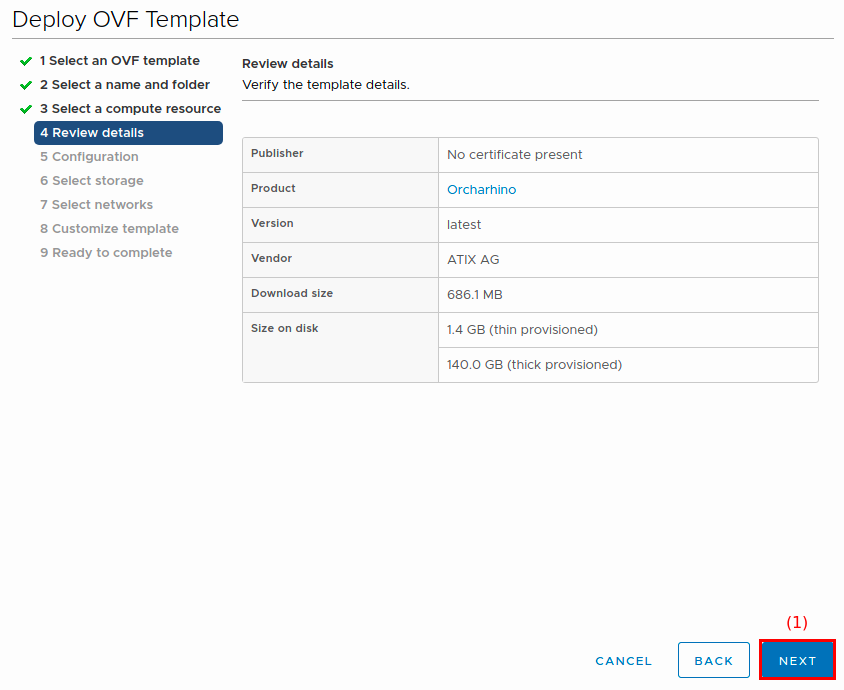Click the BACK button
Image resolution: width=844 pixels, height=690 pixels.
click(713, 661)
